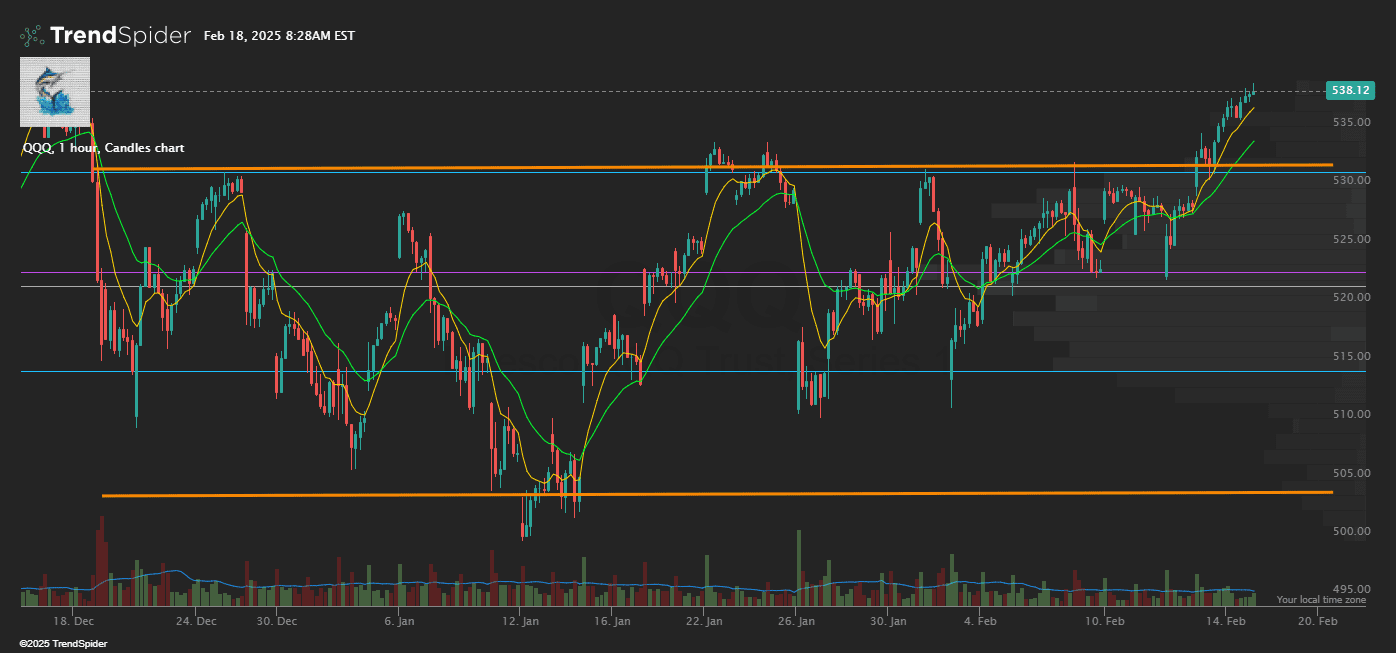Click the 4. Feb date label
The width and height of the screenshot is (1396, 653).
tap(980, 621)
